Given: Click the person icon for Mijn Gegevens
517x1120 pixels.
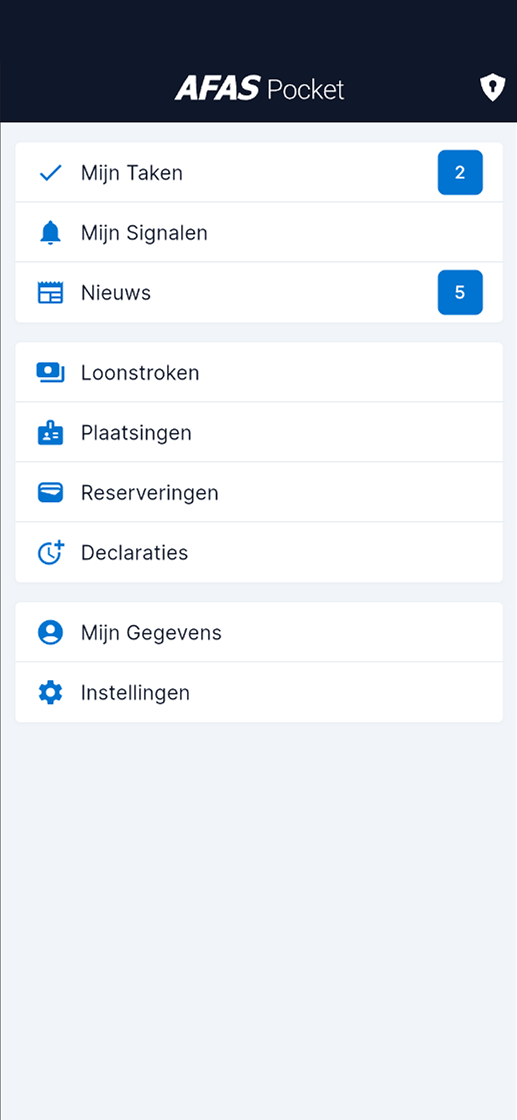Looking at the screenshot, I should click(50, 633).
